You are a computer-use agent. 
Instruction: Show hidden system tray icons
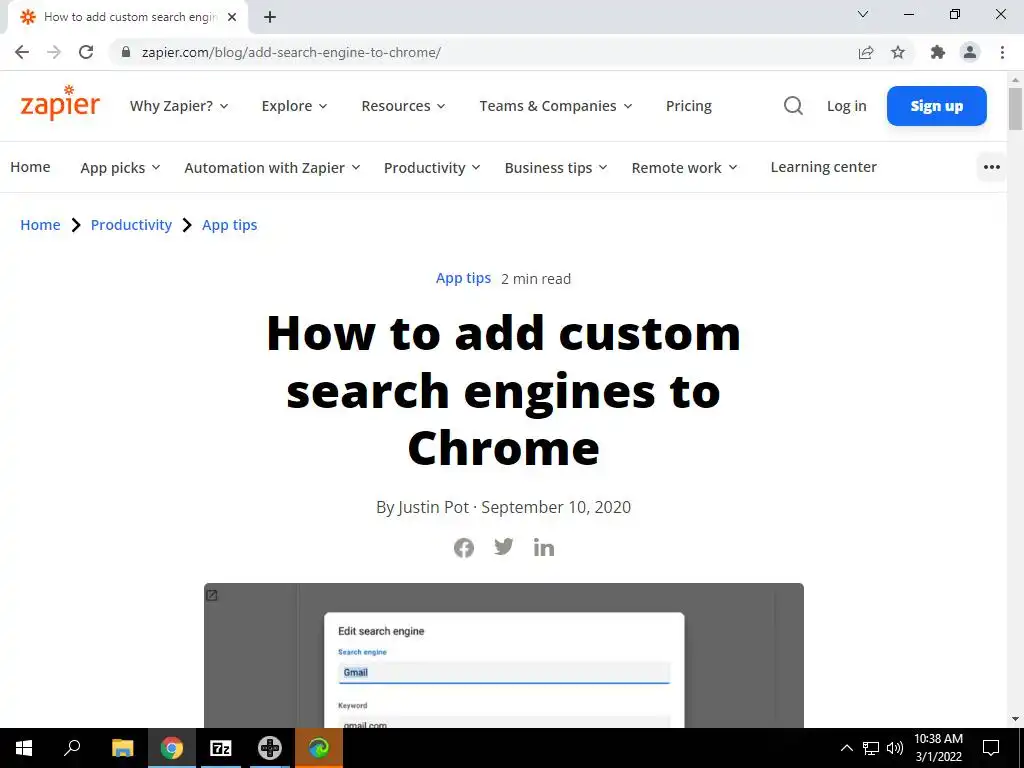846,748
